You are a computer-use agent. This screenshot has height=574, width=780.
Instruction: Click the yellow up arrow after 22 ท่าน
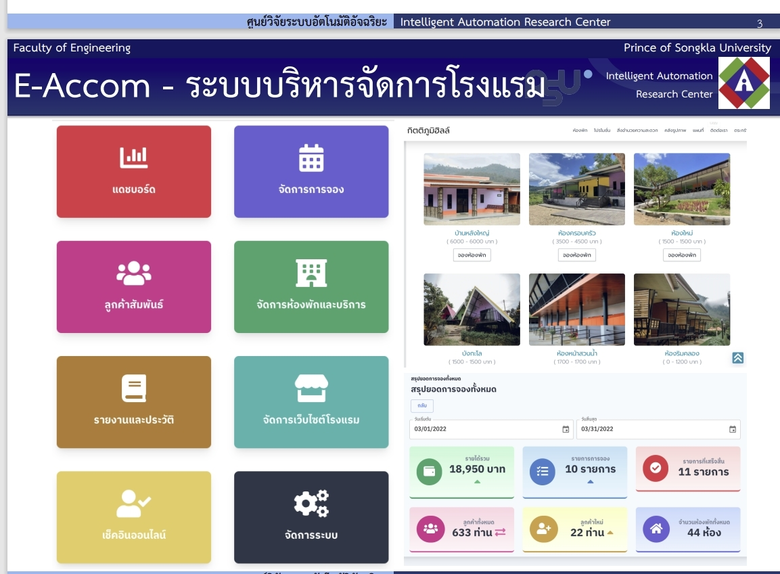(610, 533)
